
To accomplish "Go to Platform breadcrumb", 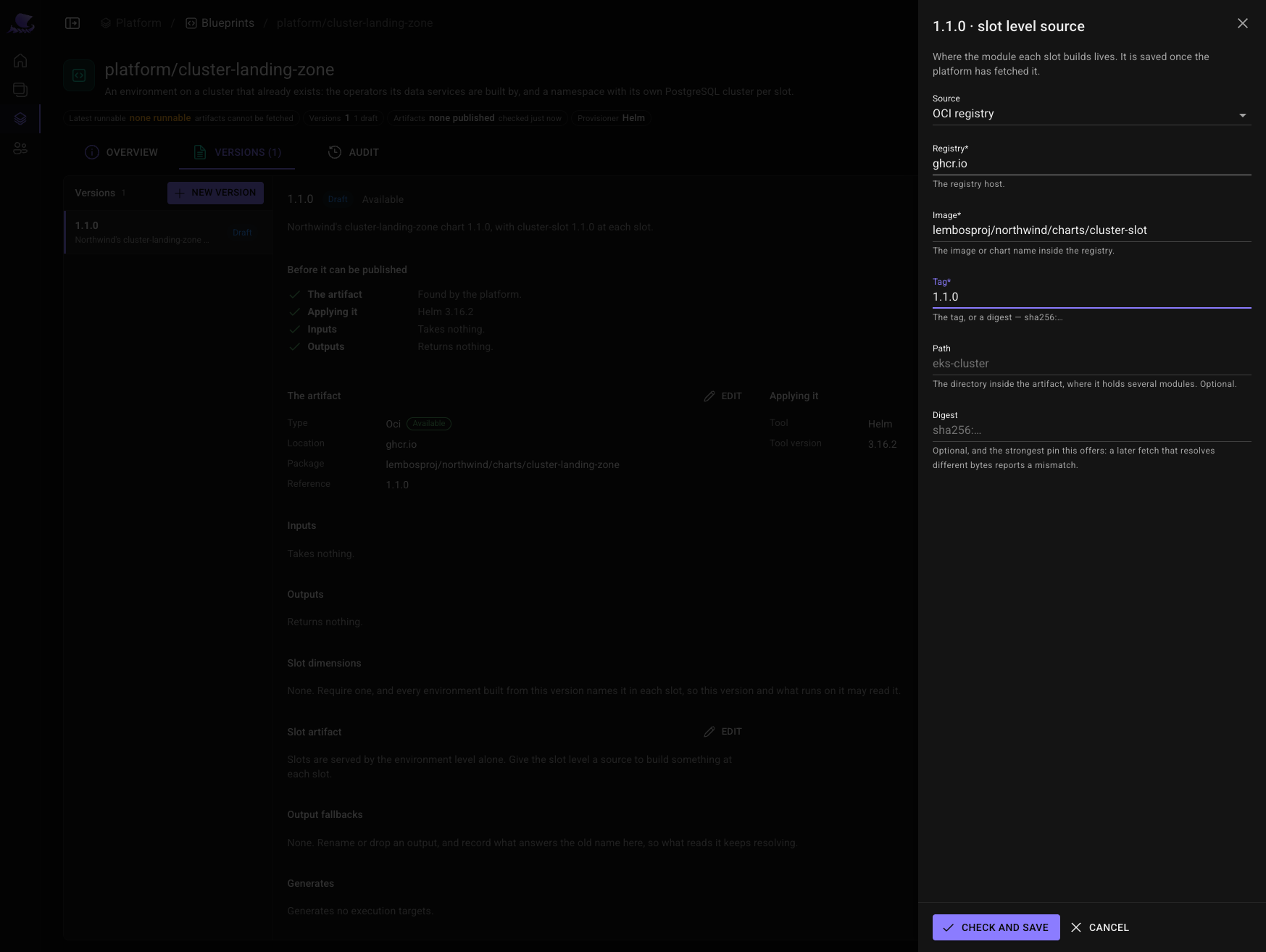I will [131, 23].
